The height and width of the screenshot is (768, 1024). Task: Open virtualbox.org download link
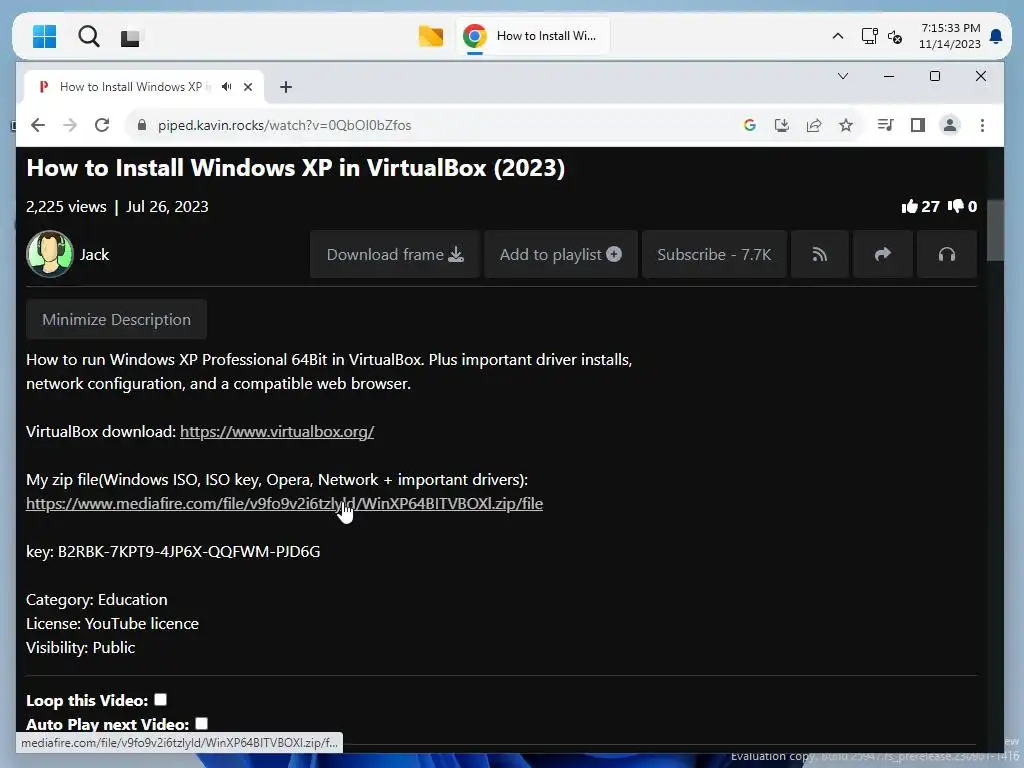(x=277, y=432)
